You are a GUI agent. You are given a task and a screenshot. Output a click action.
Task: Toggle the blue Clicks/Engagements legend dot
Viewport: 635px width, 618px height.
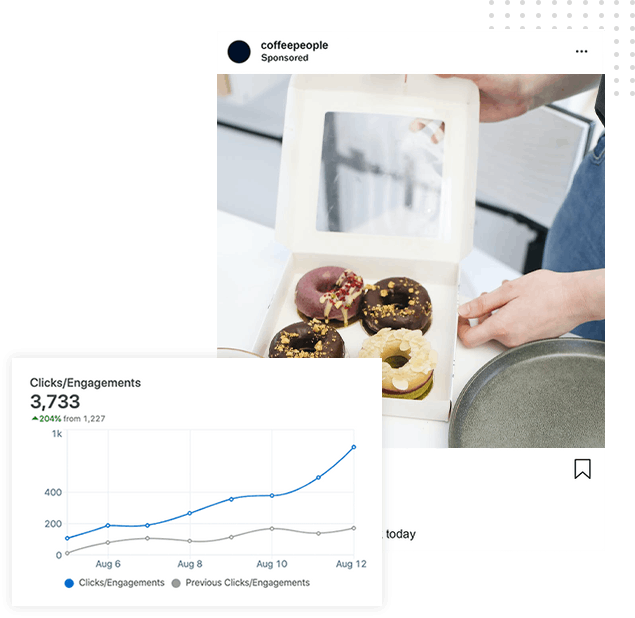[69, 583]
